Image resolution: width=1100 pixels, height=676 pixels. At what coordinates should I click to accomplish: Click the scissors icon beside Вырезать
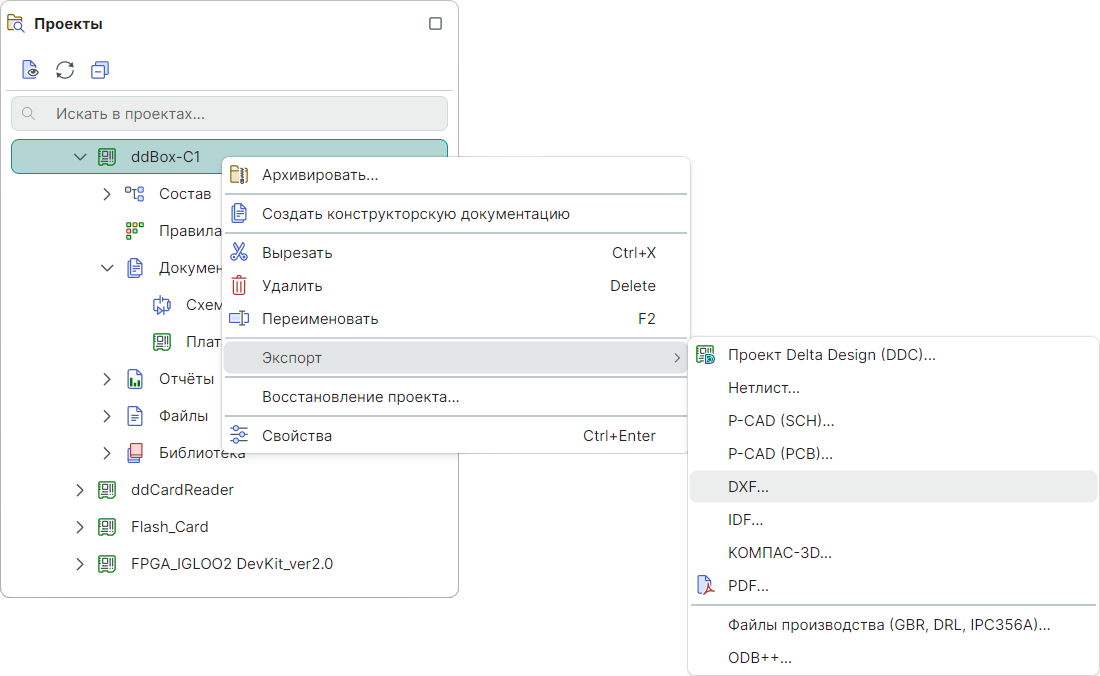point(239,252)
